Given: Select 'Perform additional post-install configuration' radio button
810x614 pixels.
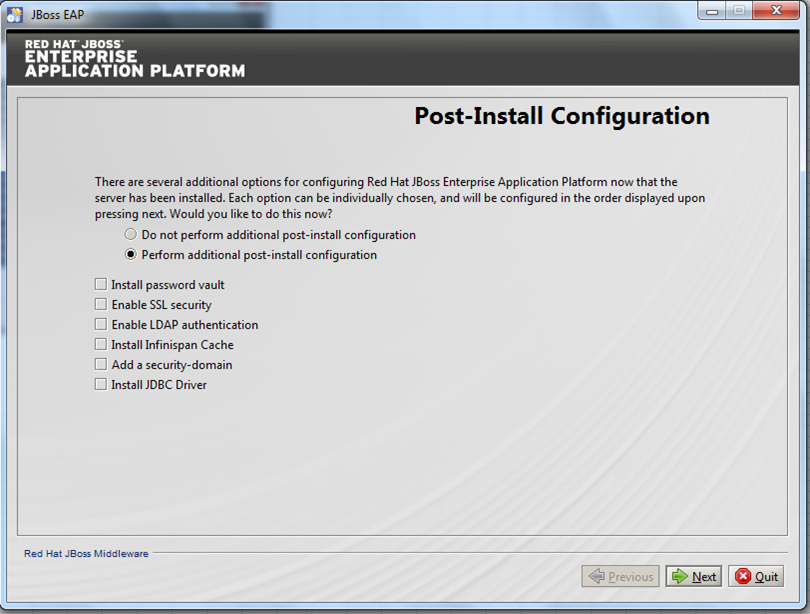Looking at the screenshot, I should [x=131, y=255].
